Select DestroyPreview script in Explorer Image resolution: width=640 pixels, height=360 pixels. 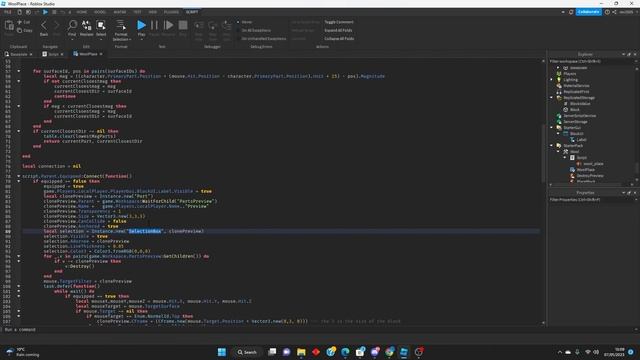tap(590, 176)
